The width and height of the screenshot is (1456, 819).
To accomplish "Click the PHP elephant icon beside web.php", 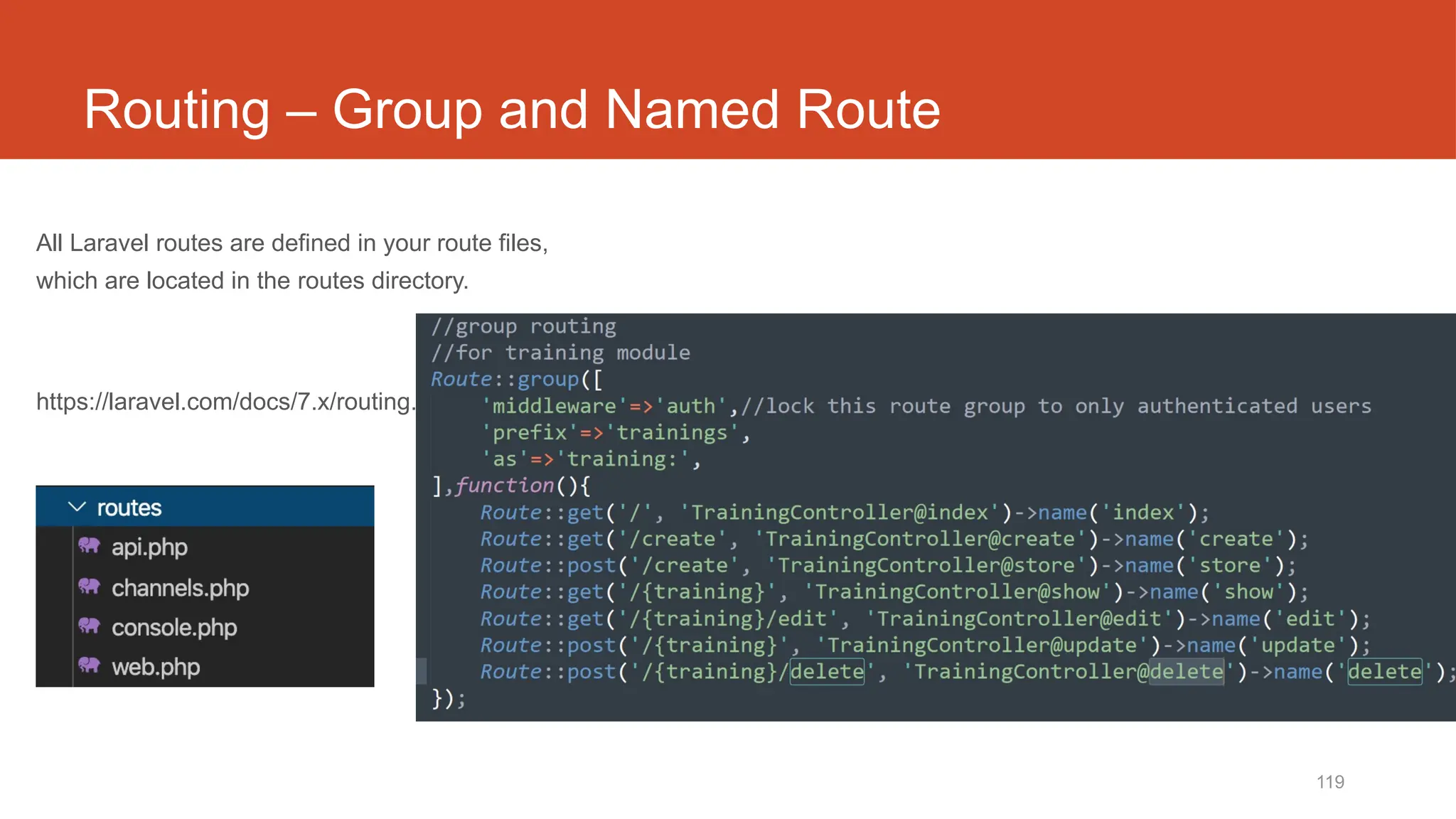I will (89, 666).
